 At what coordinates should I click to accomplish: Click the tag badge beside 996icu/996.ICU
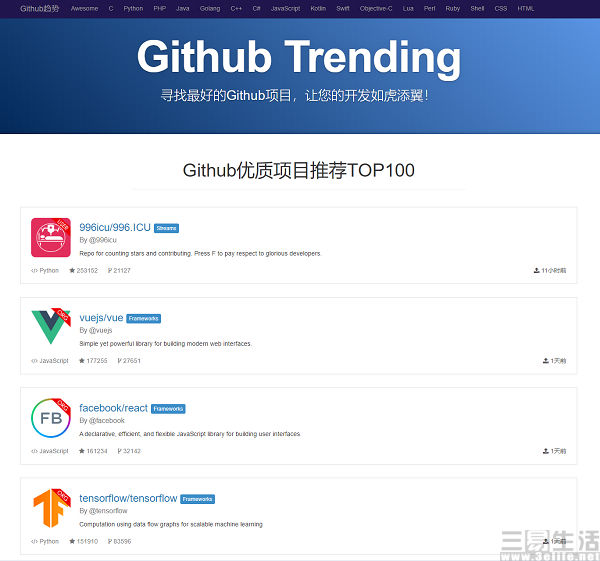(166, 228)
